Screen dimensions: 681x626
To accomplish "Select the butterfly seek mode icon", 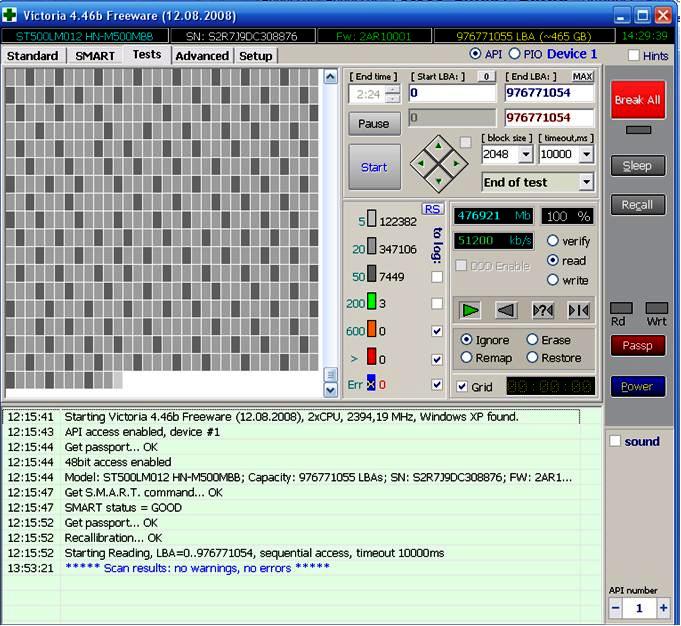I will [579, 310].
